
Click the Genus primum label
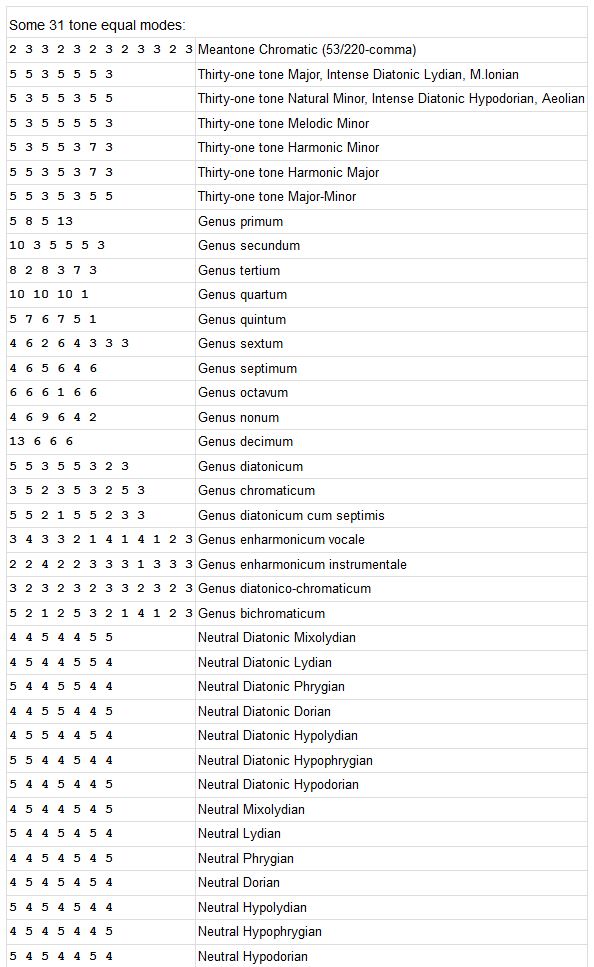241,221
